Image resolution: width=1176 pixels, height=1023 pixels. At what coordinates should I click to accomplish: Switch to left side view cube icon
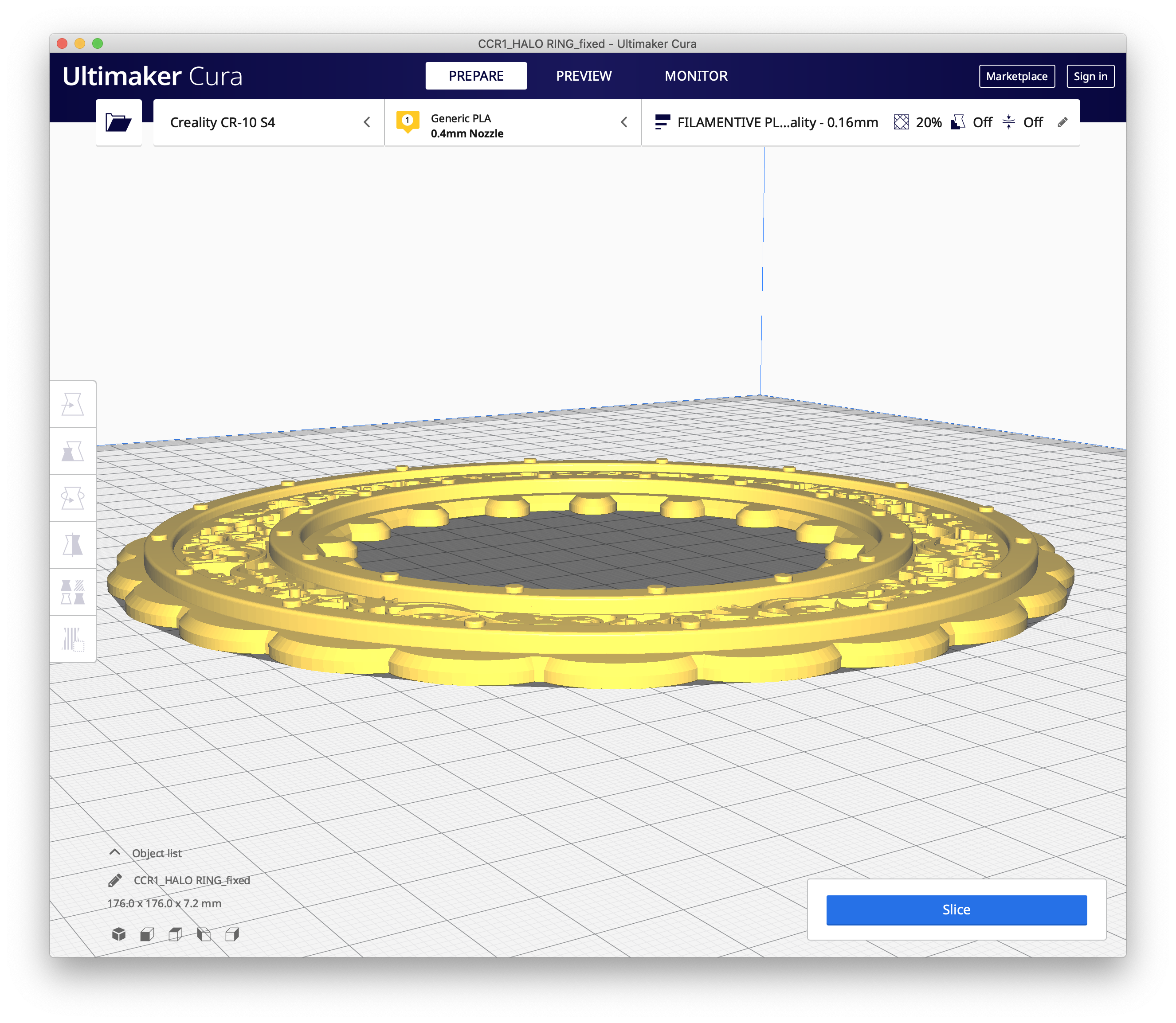tap(204, 934)
